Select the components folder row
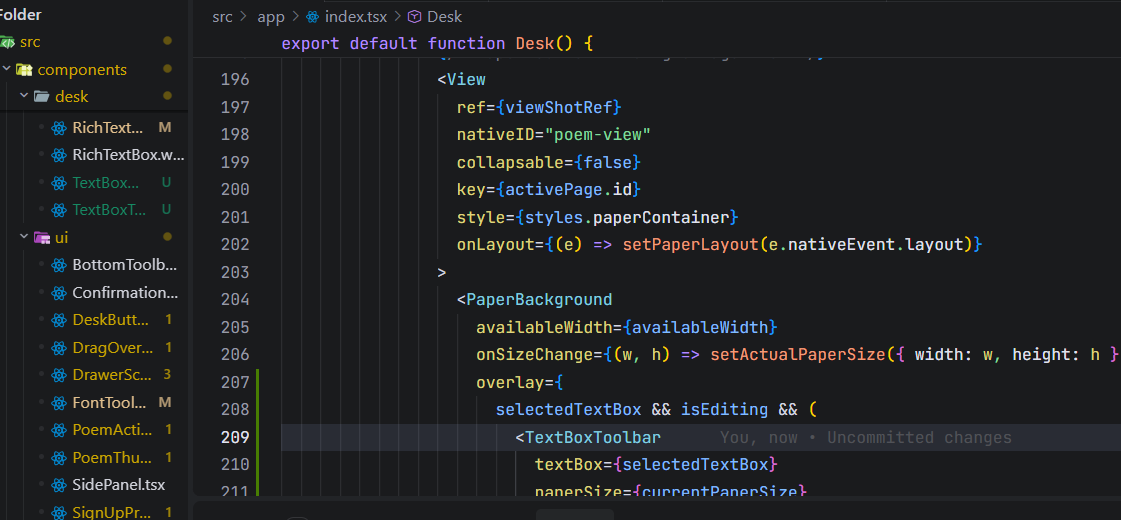This screenshot has height=520, width=1121. pyautogui.click(x=94, y=70)
